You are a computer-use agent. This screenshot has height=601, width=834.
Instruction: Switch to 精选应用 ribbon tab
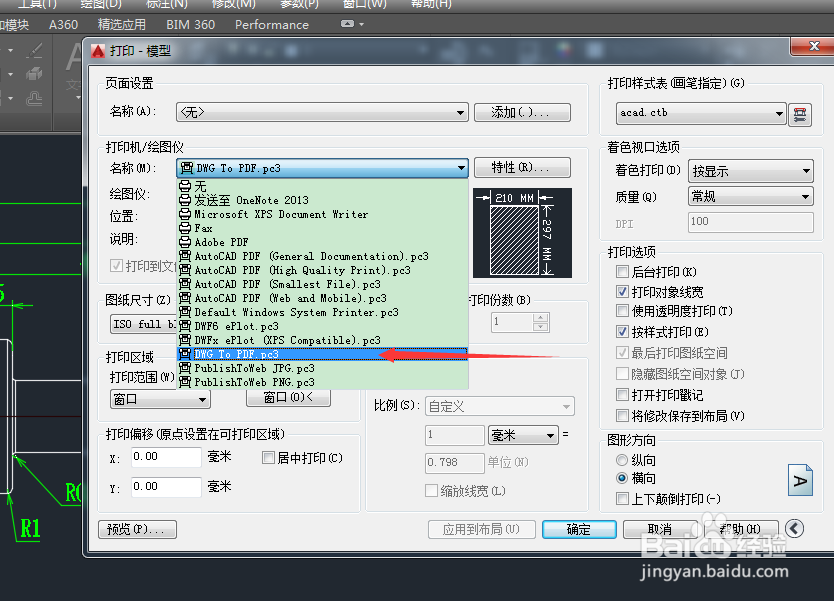(121, 24)
